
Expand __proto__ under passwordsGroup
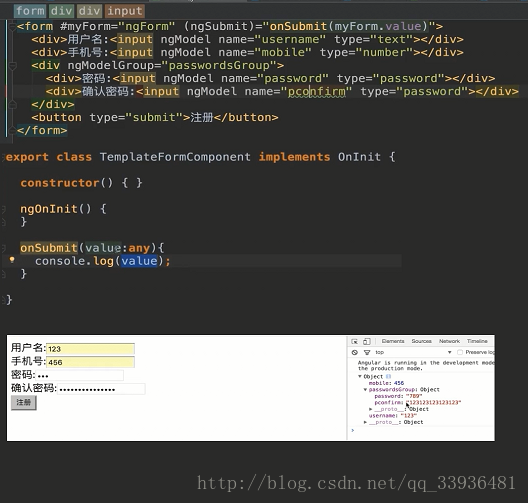(x=371, y=409)
